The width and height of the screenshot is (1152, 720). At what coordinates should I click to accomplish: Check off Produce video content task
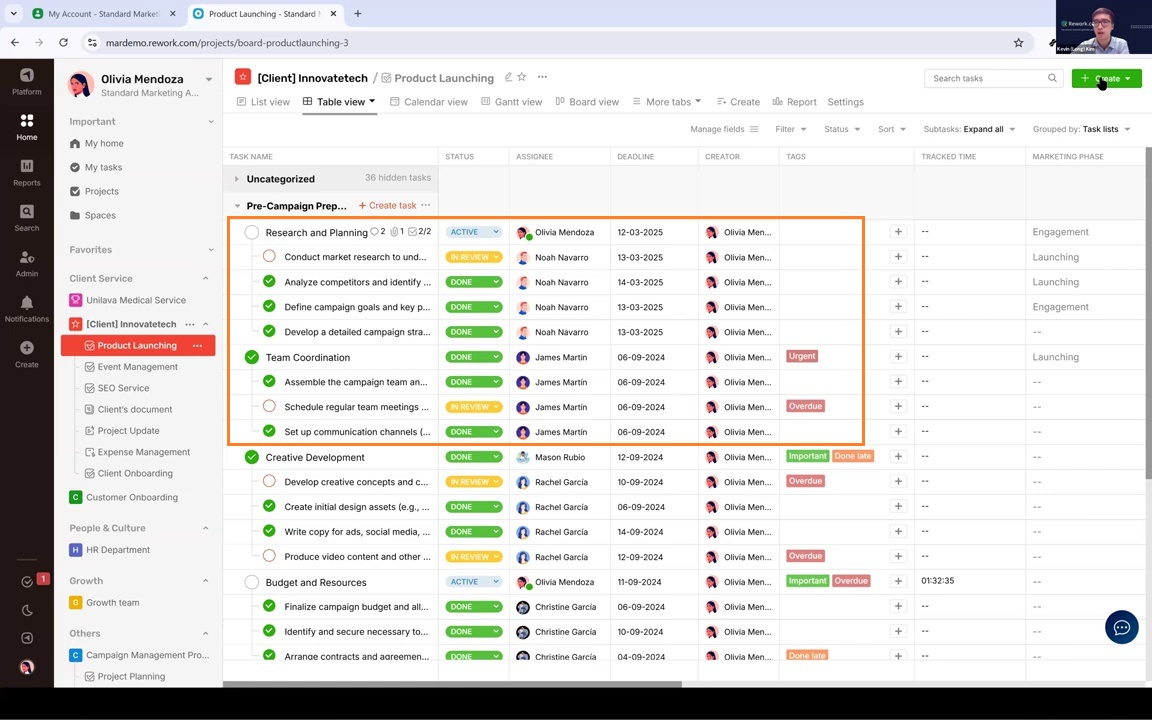pos(269,556)
